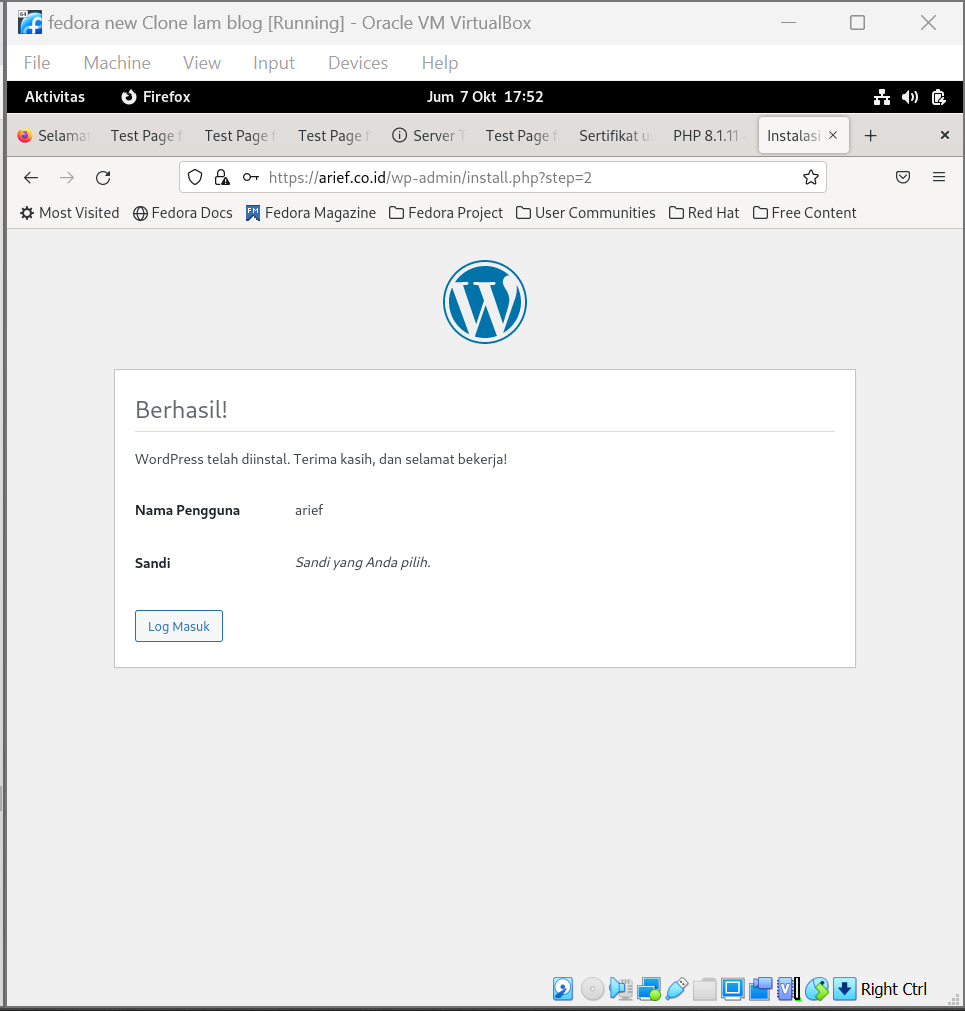Open the VirtualBox Devices menu
This screenshot has width=965, height=1011.
[358, 63]
